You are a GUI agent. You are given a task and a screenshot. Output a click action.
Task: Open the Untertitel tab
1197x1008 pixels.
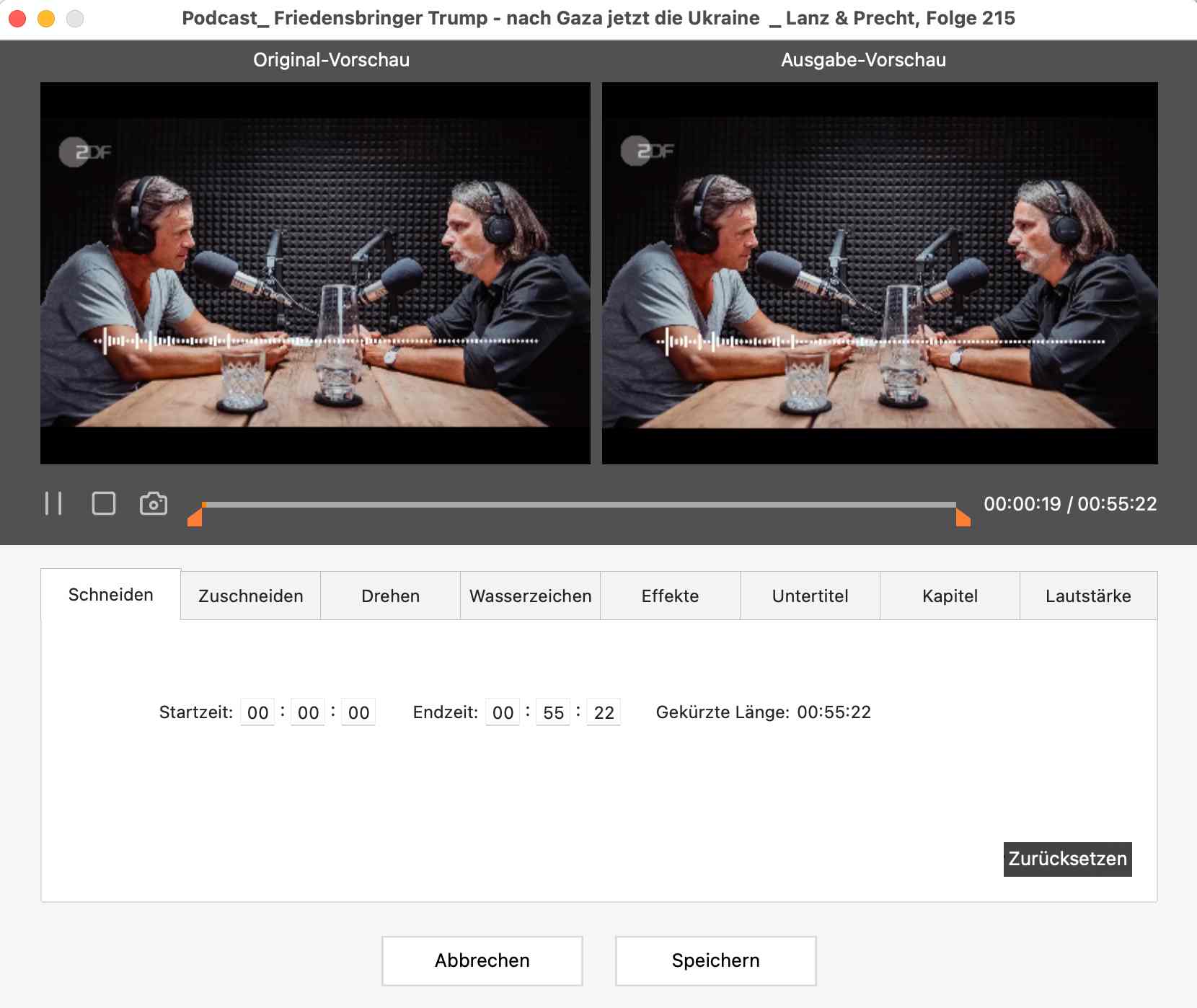(x=810, y=596)
